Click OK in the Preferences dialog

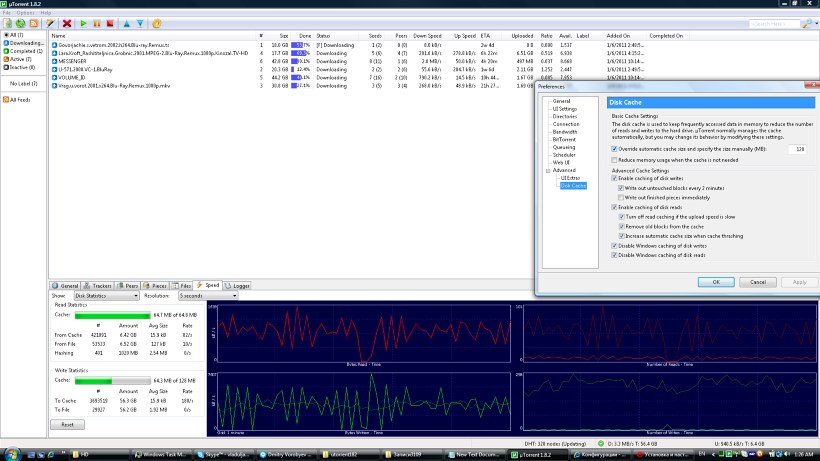(716, 282)
